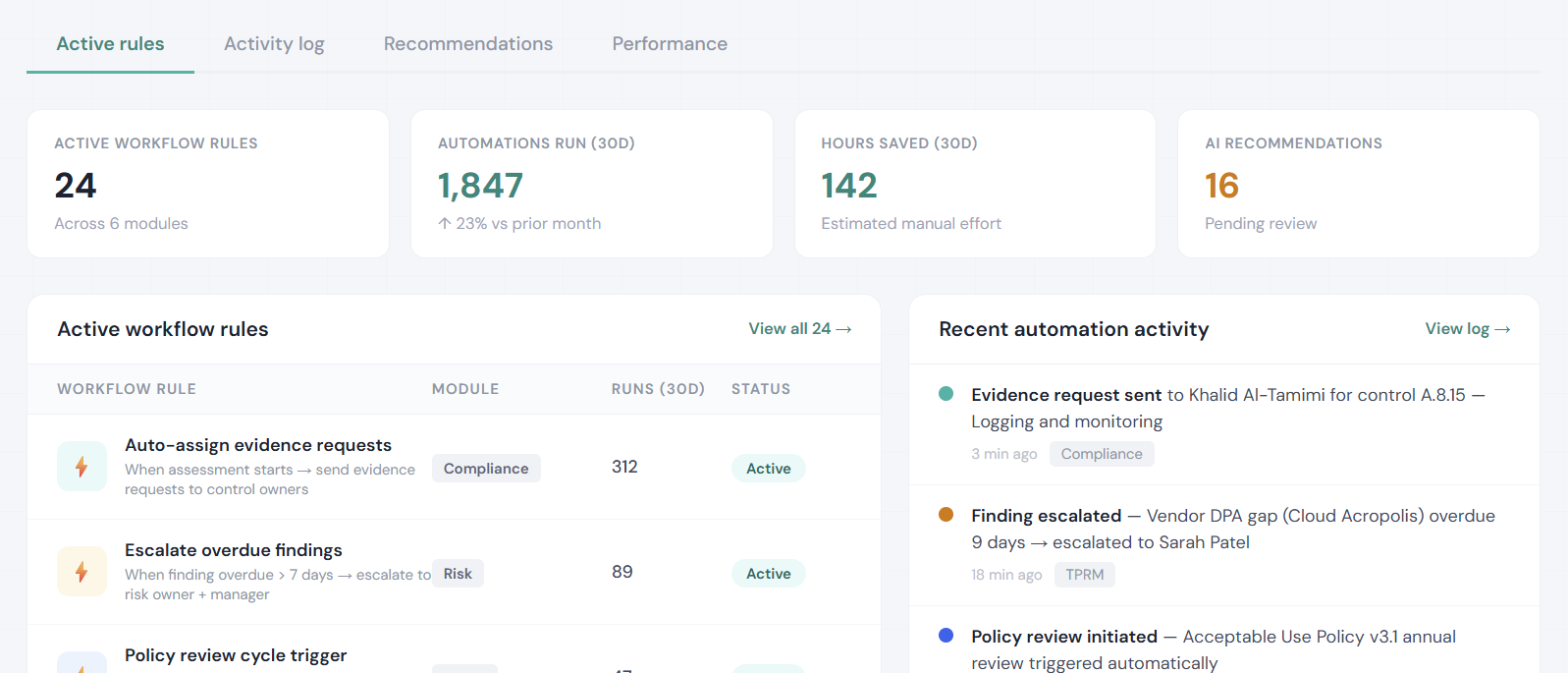Viewport: 1568px width, 673px height.
Task: Follow the View log link
Action: pos(1468,329)
